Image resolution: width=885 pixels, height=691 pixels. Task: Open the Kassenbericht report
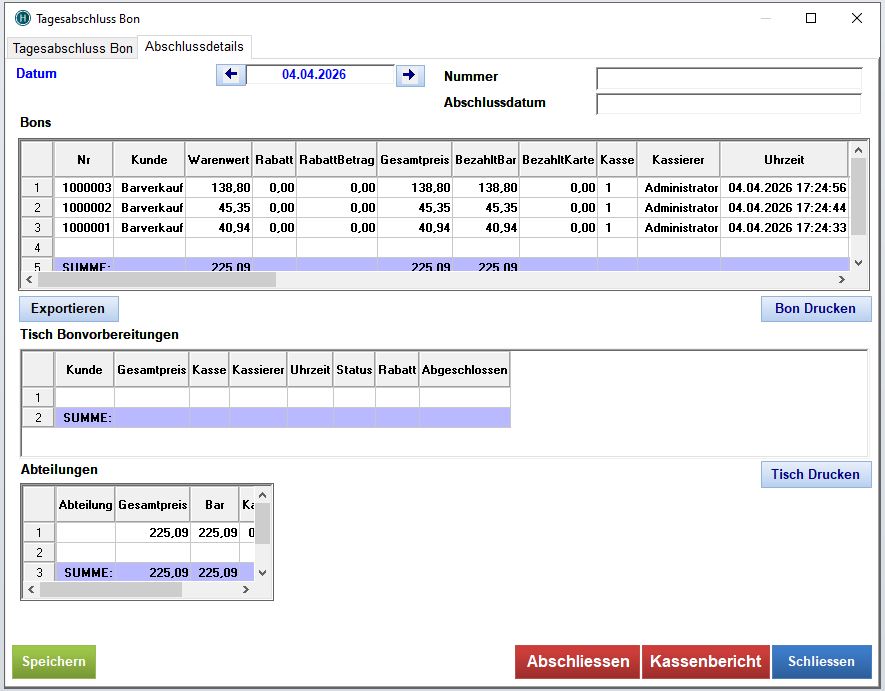point(705,661)
